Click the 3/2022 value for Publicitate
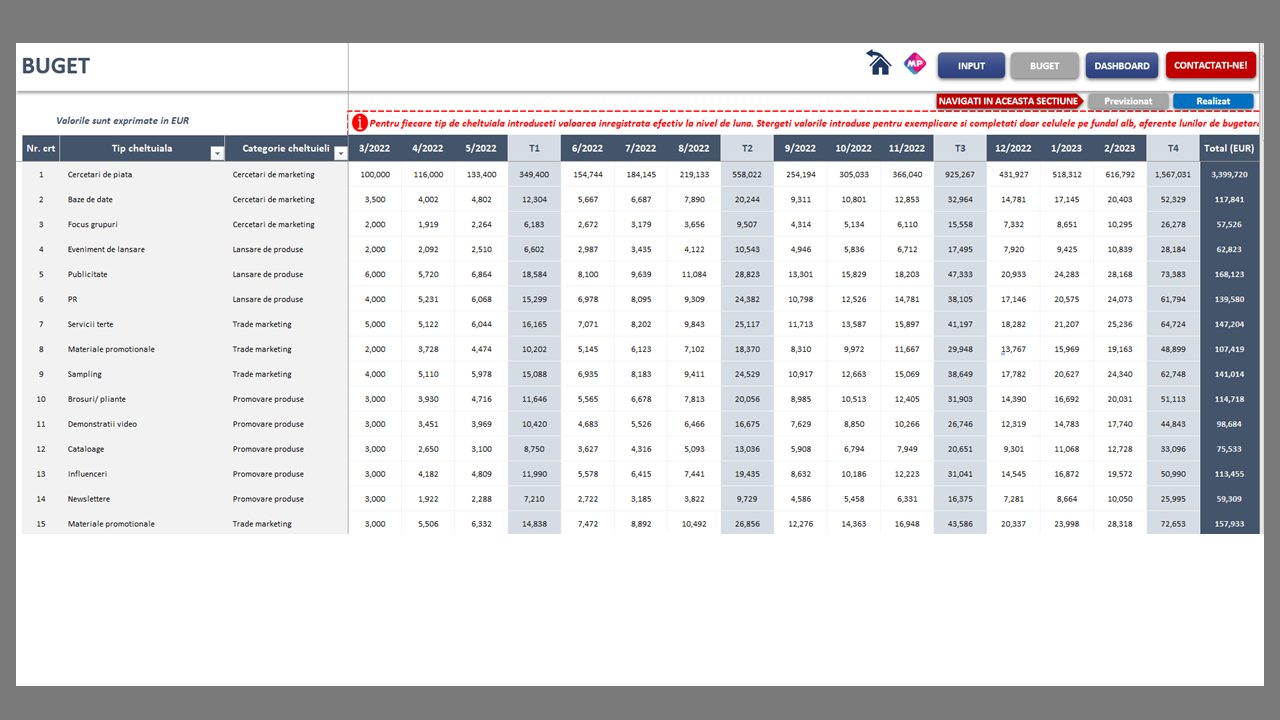This screenshot has width=1280, height=720. coord(375,274)
